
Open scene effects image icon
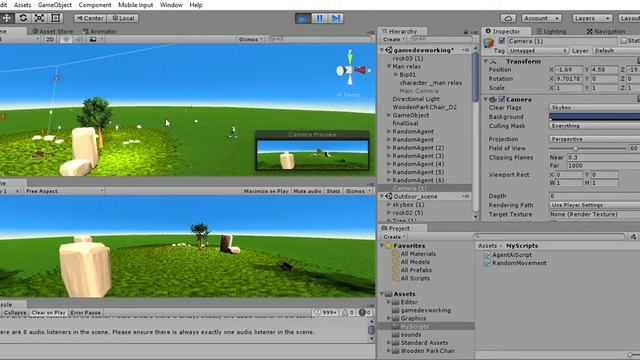pos(93,39)
